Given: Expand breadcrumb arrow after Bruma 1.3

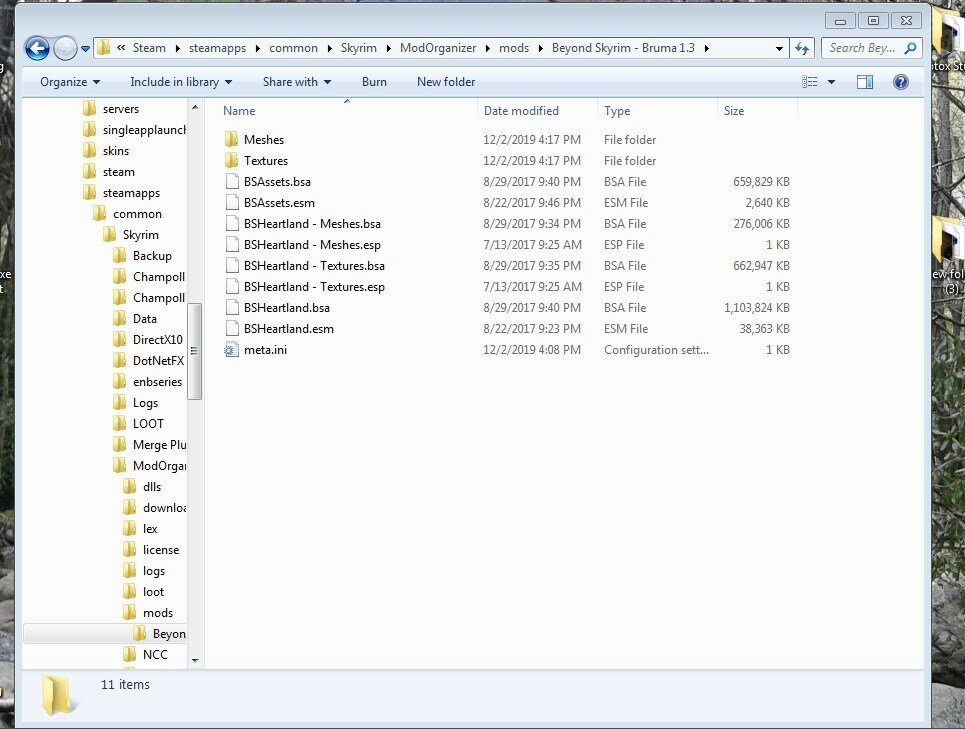Looking at the screenshot, I should tap(707, 48).
